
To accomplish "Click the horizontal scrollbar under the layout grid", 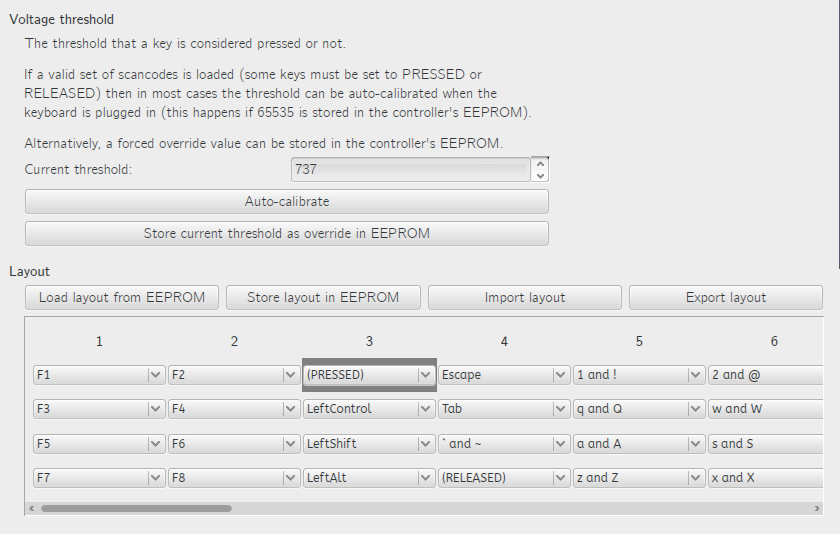I will coord(135,508).
